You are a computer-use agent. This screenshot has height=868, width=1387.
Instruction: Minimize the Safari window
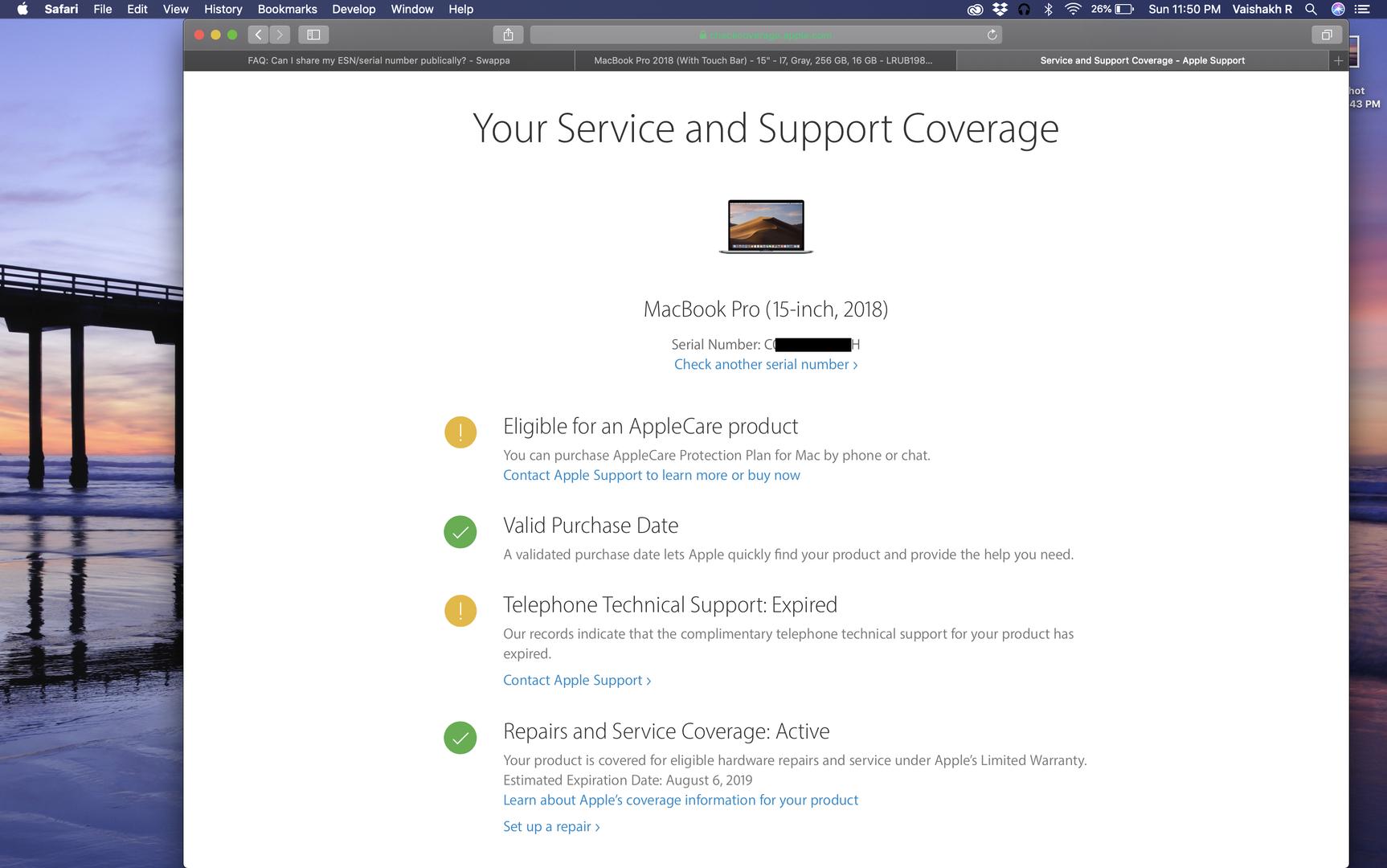(215, 35)
